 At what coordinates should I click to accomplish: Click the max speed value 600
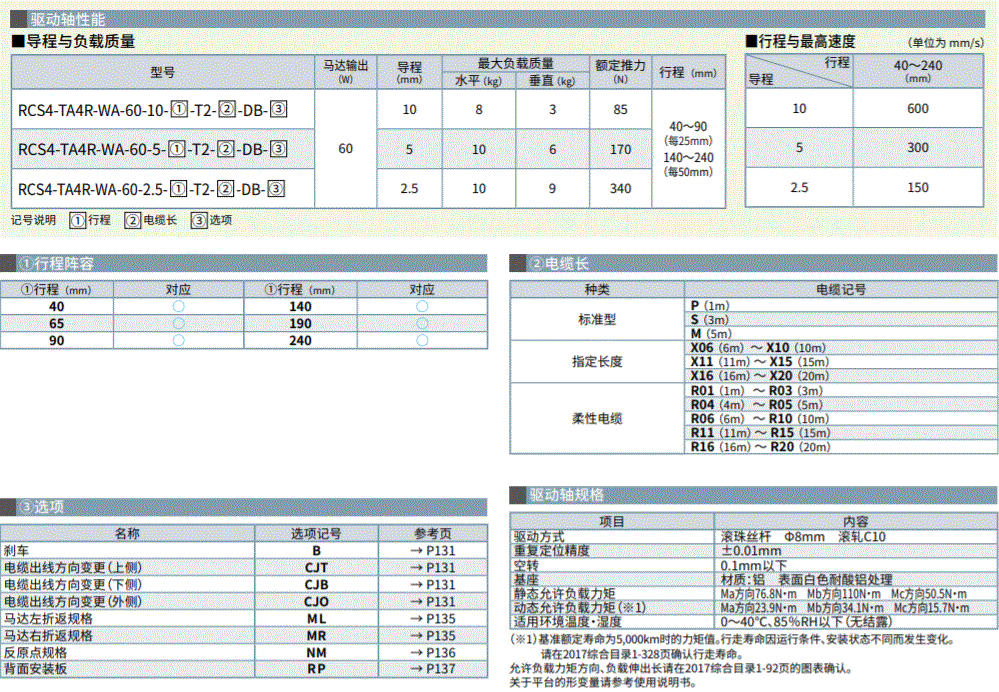pos(917,109)
